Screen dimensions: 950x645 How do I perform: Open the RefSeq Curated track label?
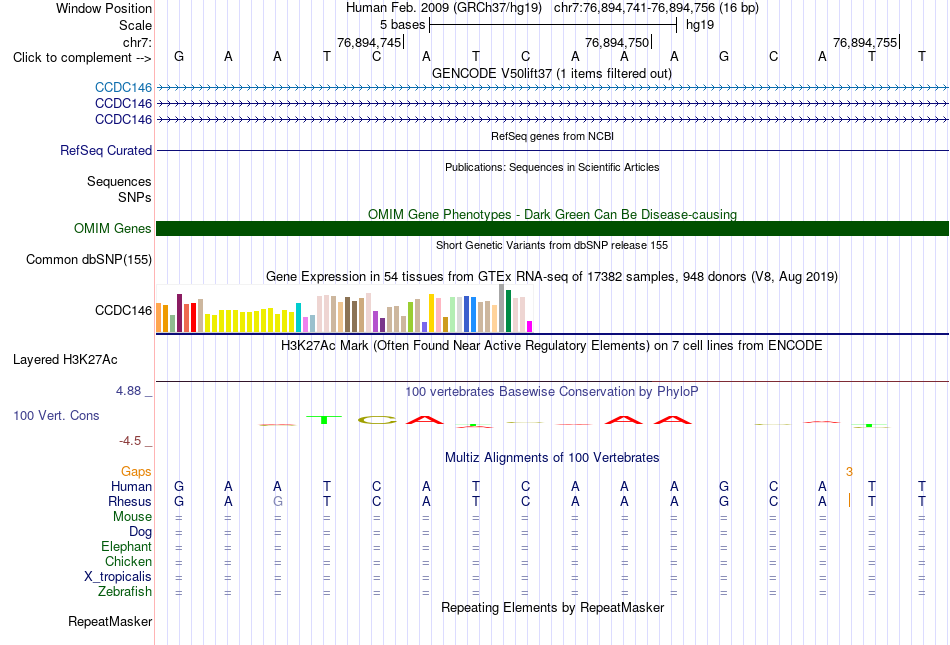click(106, 150)
